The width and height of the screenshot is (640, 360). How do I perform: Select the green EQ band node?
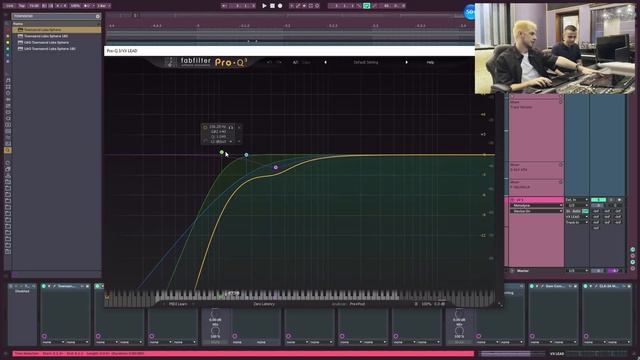point(222,152)
